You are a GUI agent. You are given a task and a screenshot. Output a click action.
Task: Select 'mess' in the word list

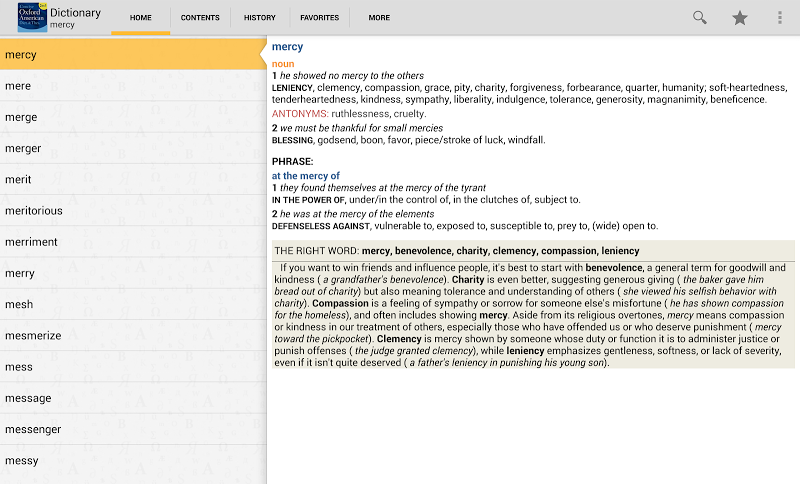point(133,367)
